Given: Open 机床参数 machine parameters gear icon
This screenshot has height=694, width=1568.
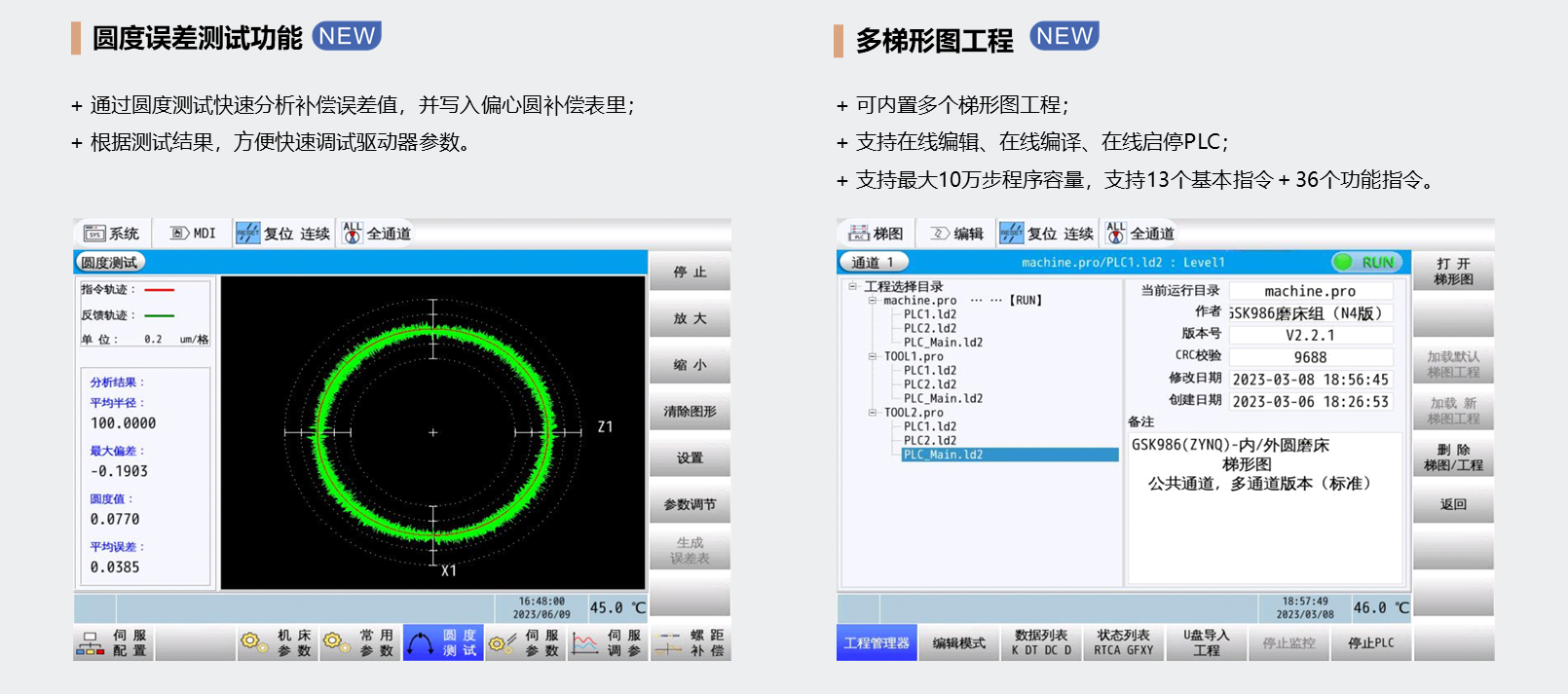Looking at the screenshot, I should [254, 643].
